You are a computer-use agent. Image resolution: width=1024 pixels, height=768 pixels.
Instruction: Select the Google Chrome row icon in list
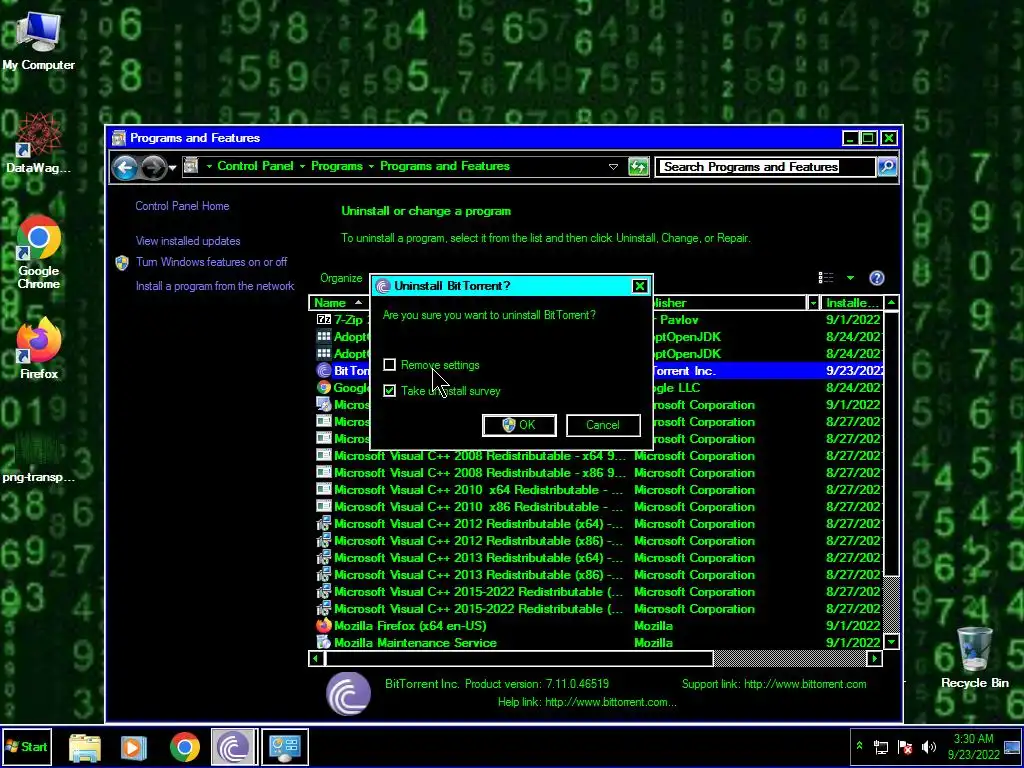pos(324,387)
